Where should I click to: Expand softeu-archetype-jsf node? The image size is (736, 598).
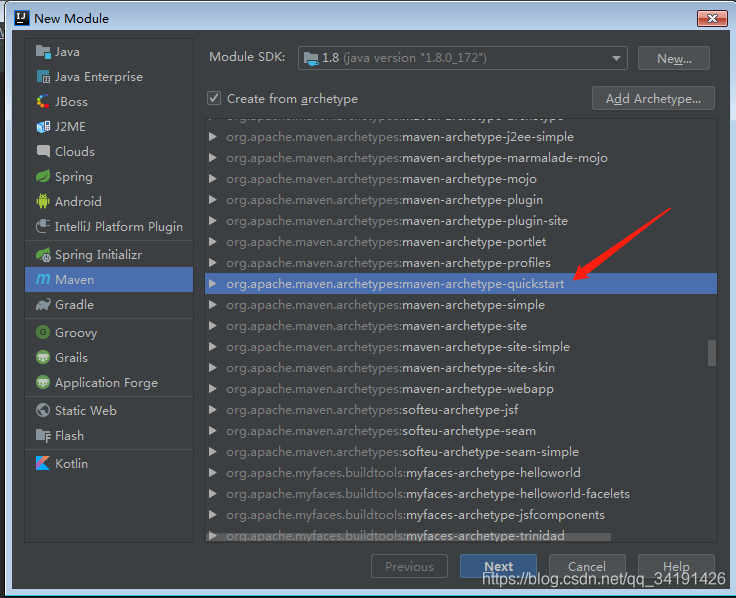[213, 410]
